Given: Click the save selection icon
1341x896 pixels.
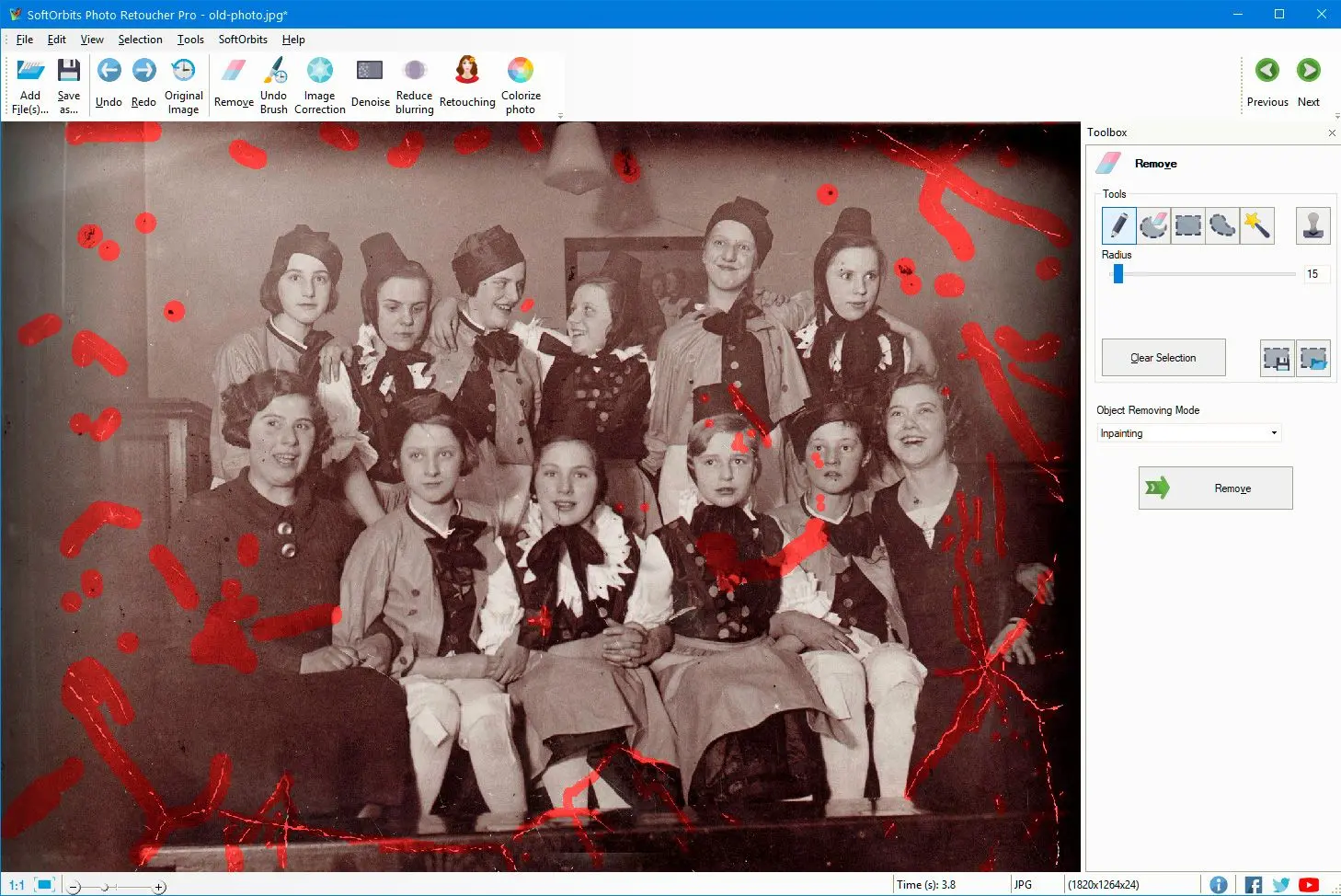Looking at the screenshot, I should tap(1277, 358).
